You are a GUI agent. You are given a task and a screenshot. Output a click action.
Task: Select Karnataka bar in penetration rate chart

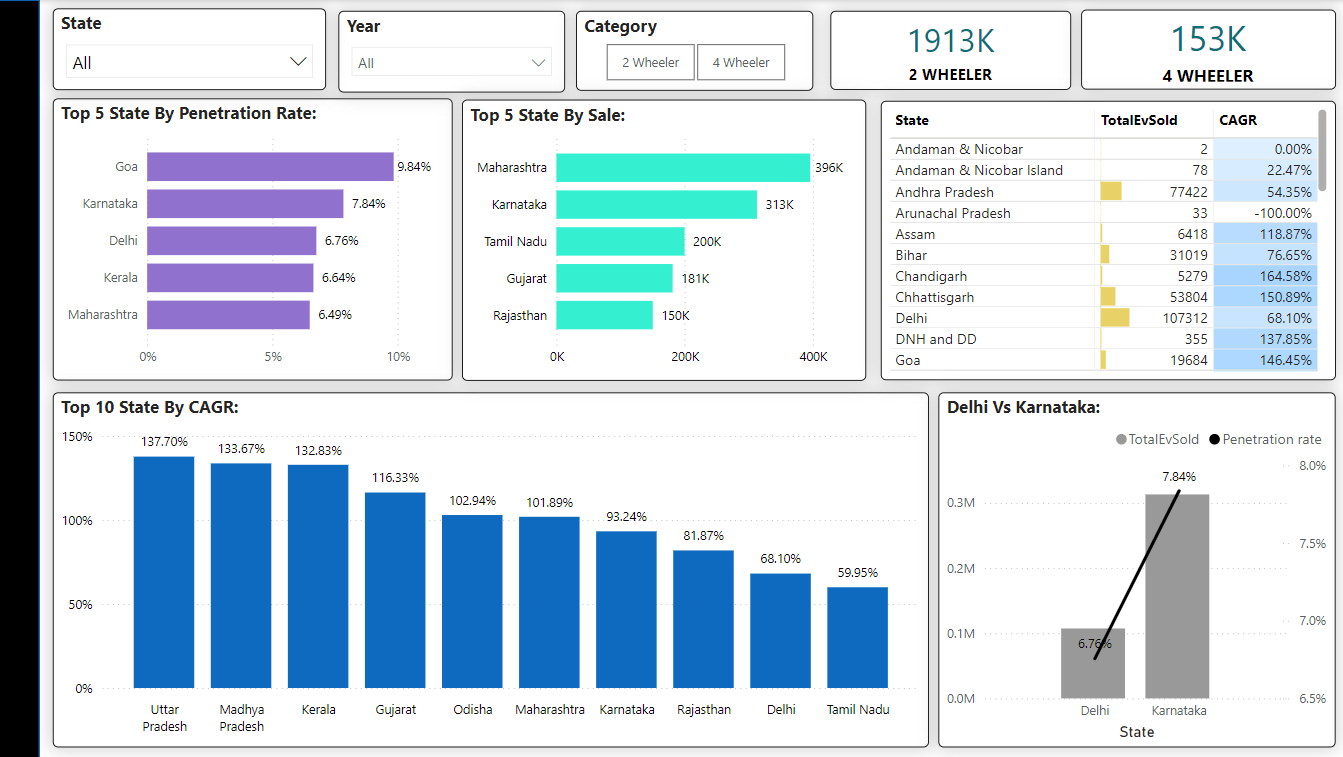[x=245, y=204]
